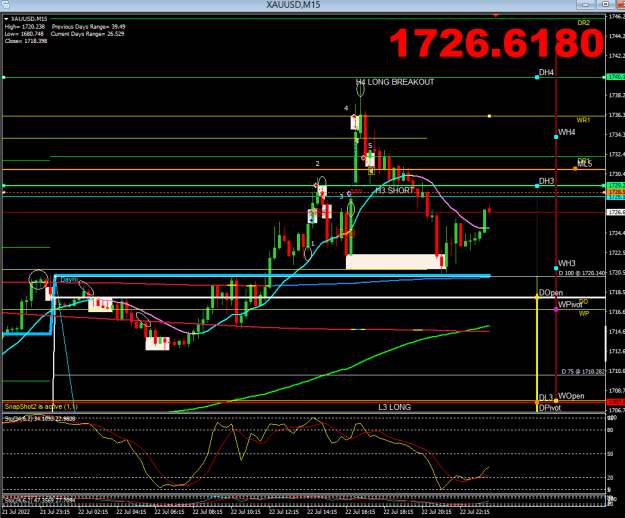Open the dropdown triangle beside XAUUSD,M15 label
Viewport: 625px width, 518px height.
(x=6, y=19)
